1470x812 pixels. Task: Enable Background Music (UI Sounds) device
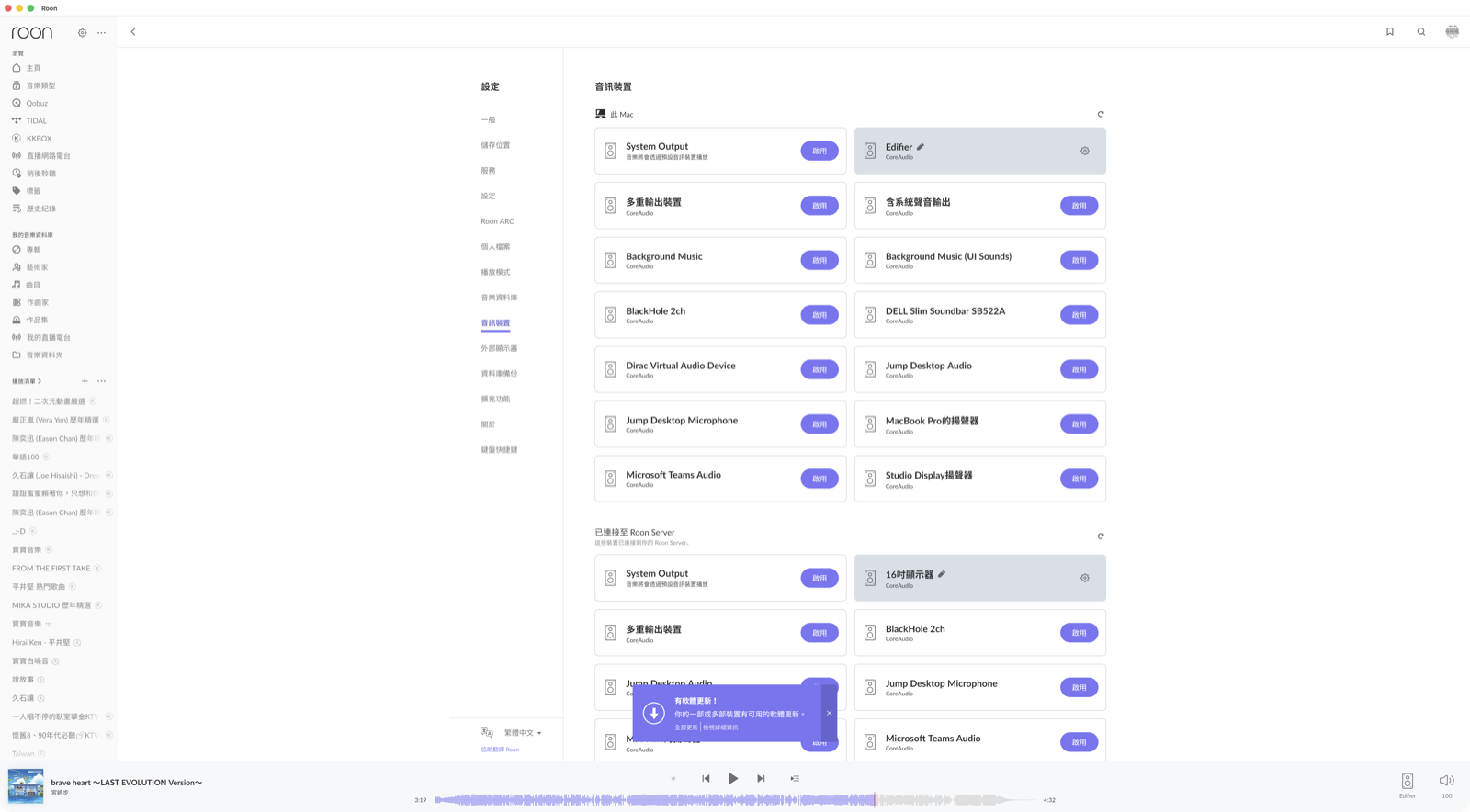point(1080,260)
